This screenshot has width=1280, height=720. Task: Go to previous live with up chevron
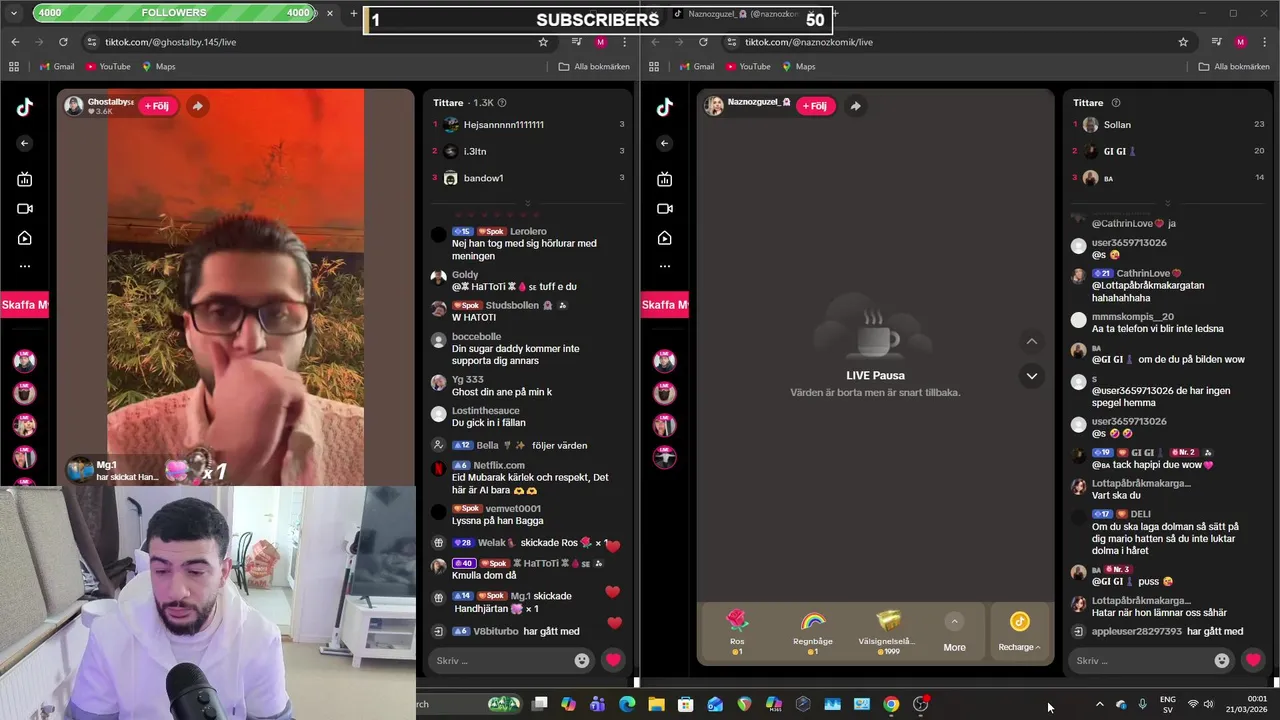(1032, 342)
